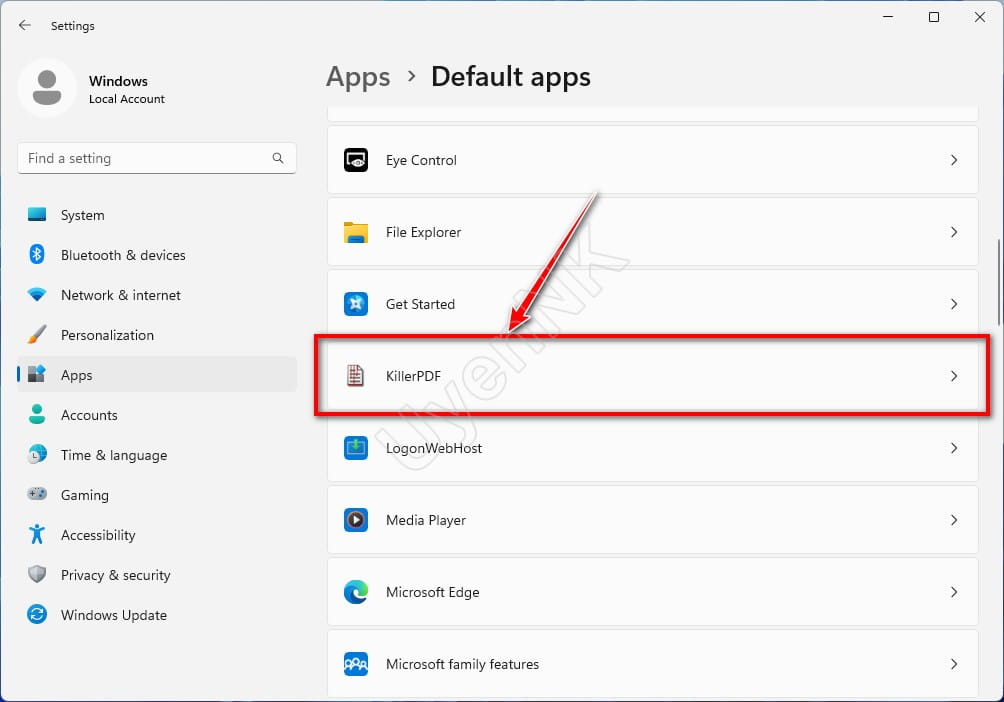Click the LogonWebHost app icon
The width and height of the screenshot is (1004, 702).
click(x=356, y=448)
